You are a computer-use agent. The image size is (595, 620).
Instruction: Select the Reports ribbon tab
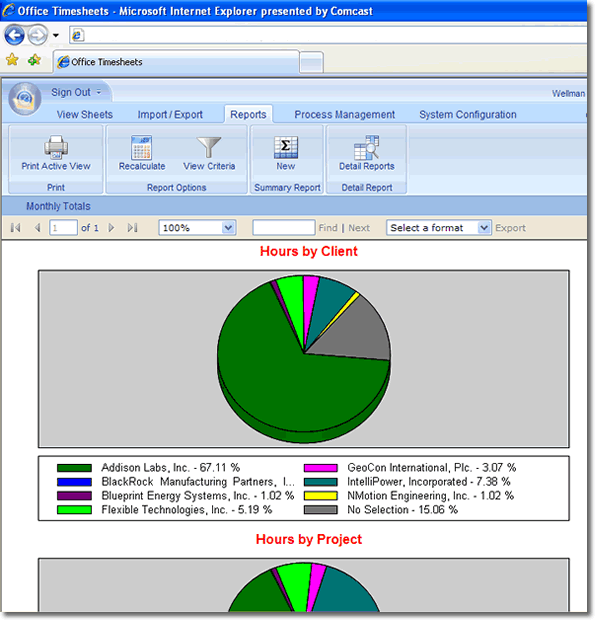tap(248, 115)
